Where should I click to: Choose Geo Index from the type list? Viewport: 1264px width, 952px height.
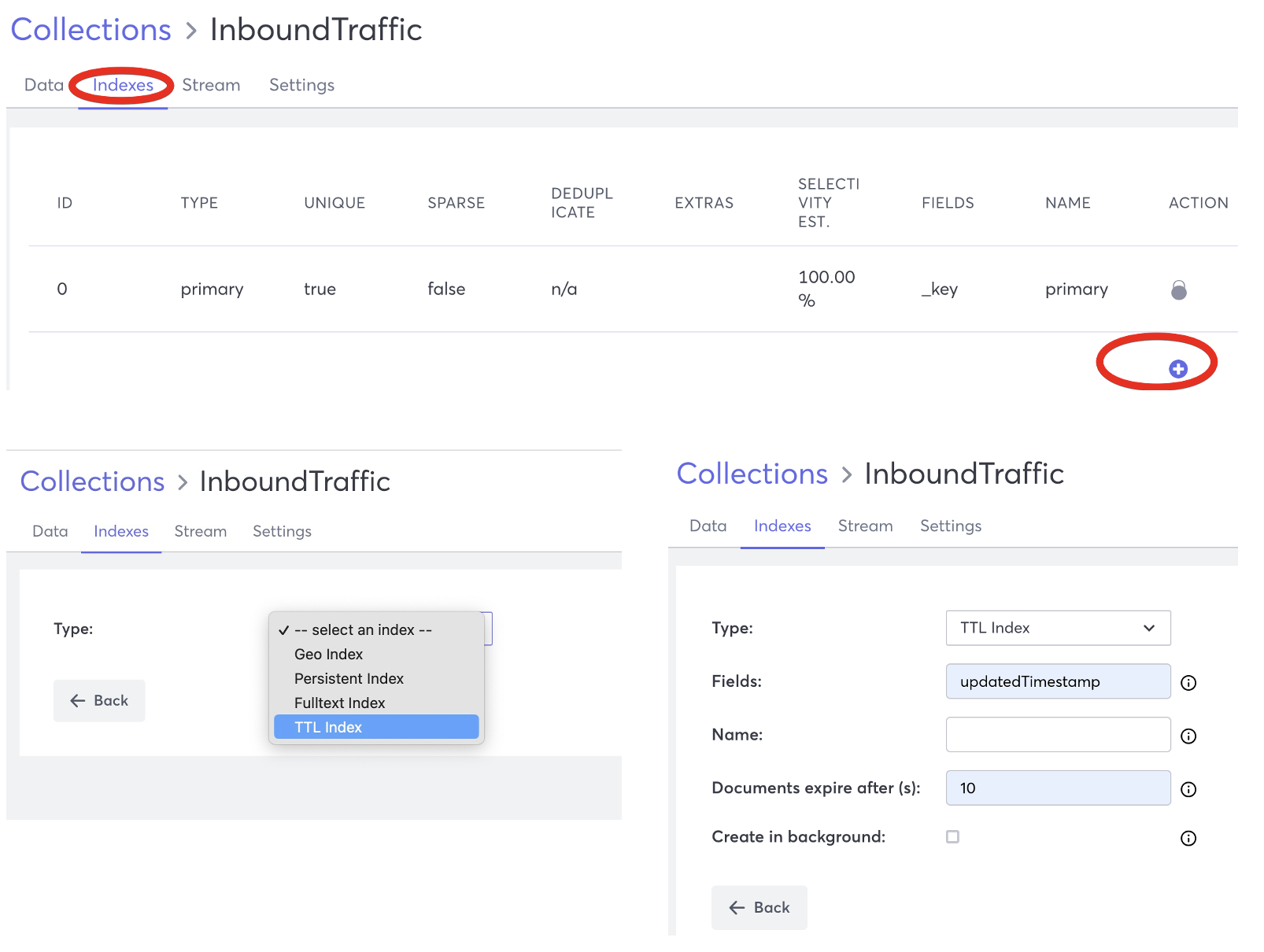(x=376, y=654)
